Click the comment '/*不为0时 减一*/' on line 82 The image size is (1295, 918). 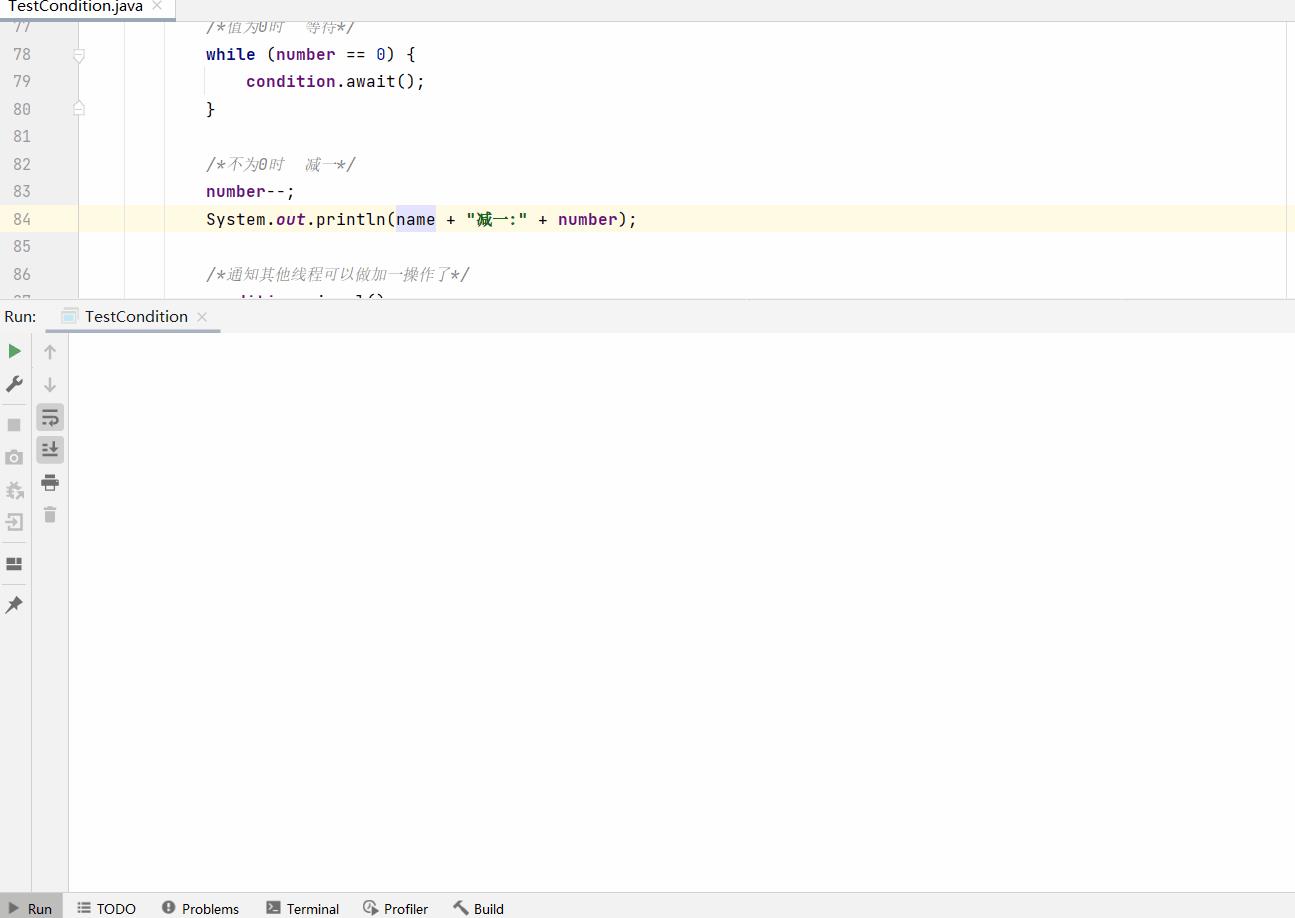tap(280, 164)
